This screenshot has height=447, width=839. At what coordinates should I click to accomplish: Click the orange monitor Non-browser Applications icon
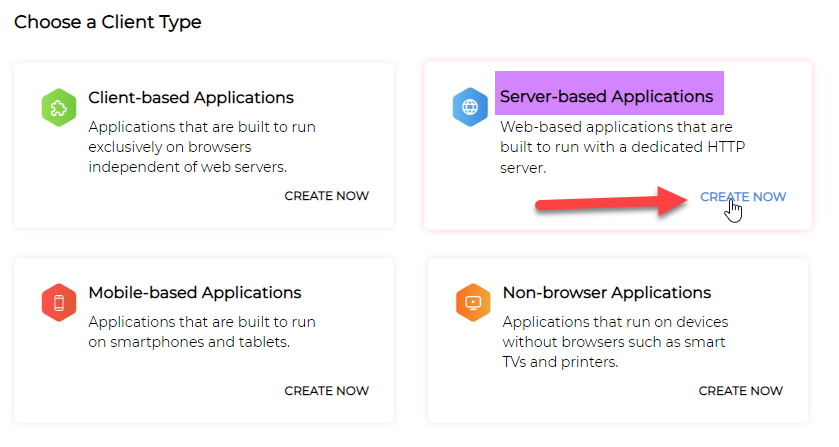pos(473,302)
